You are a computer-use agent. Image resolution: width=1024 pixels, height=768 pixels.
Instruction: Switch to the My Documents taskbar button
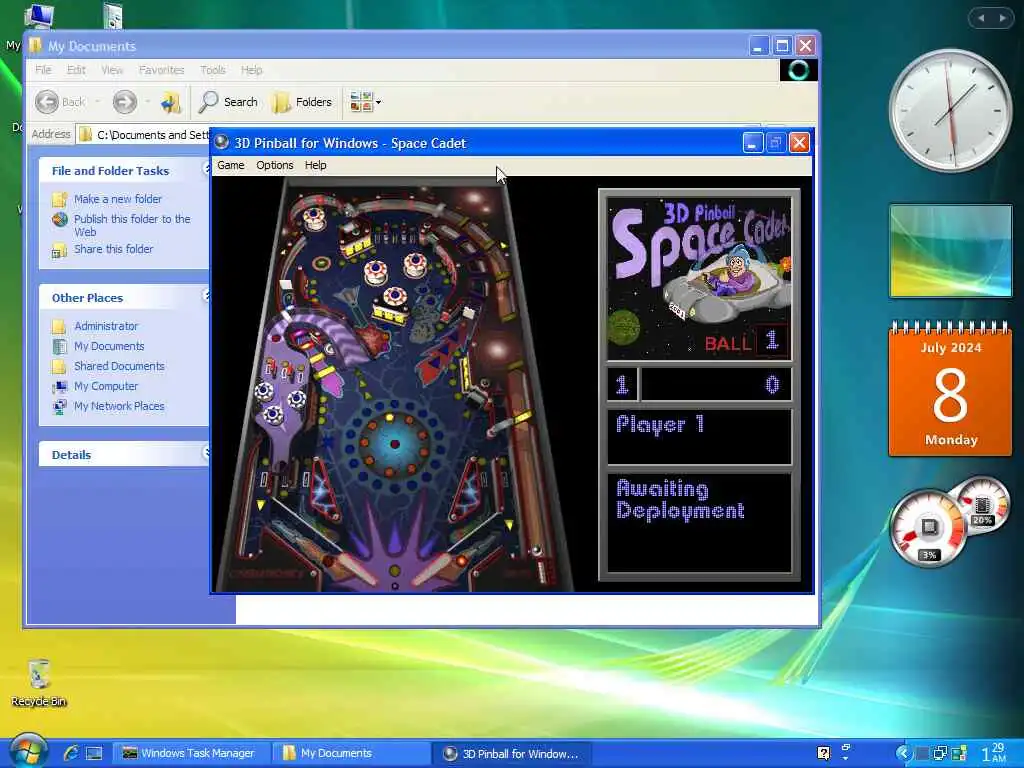click(x=349, y=753)
